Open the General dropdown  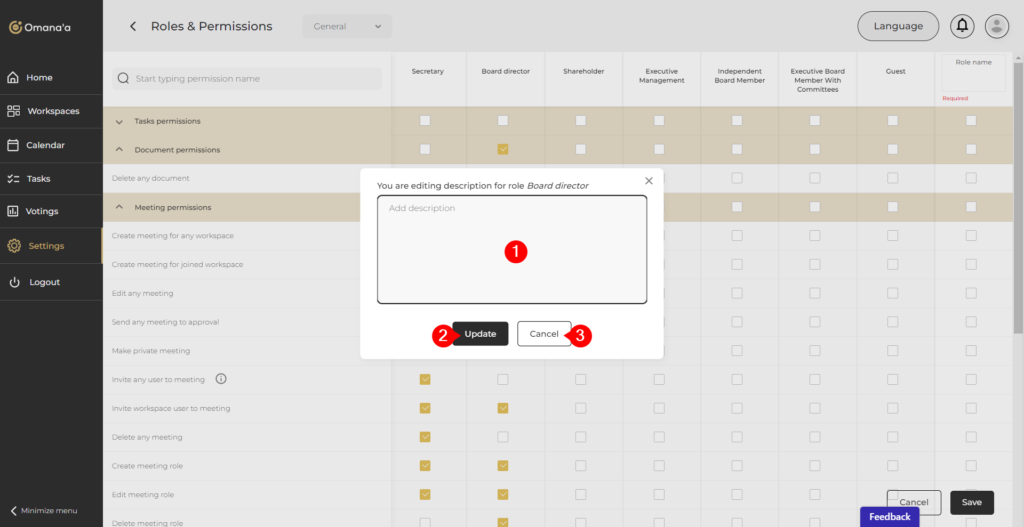click(347, 26)
